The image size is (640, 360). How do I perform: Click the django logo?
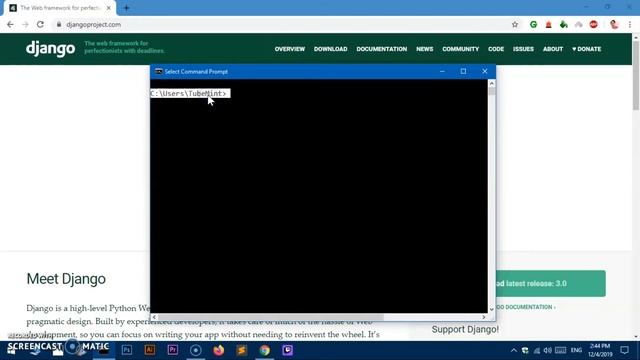(51, 49)
